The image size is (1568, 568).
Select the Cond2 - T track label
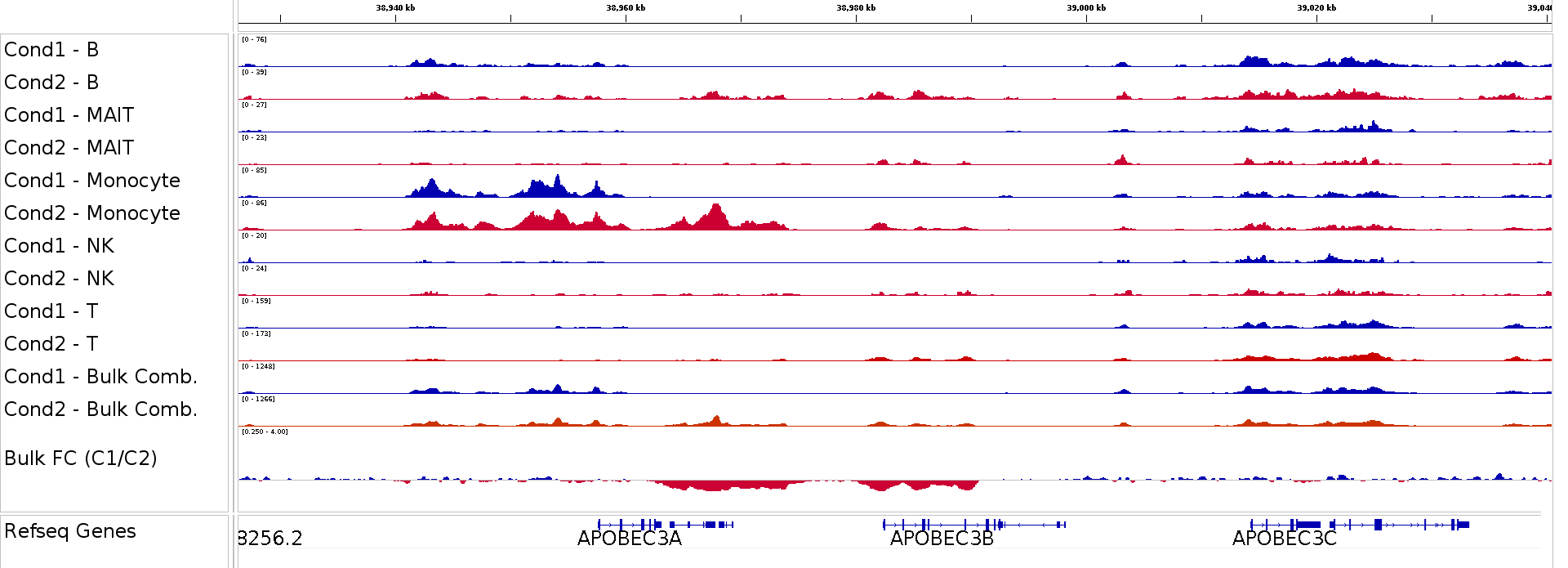[x=51, y=344]
